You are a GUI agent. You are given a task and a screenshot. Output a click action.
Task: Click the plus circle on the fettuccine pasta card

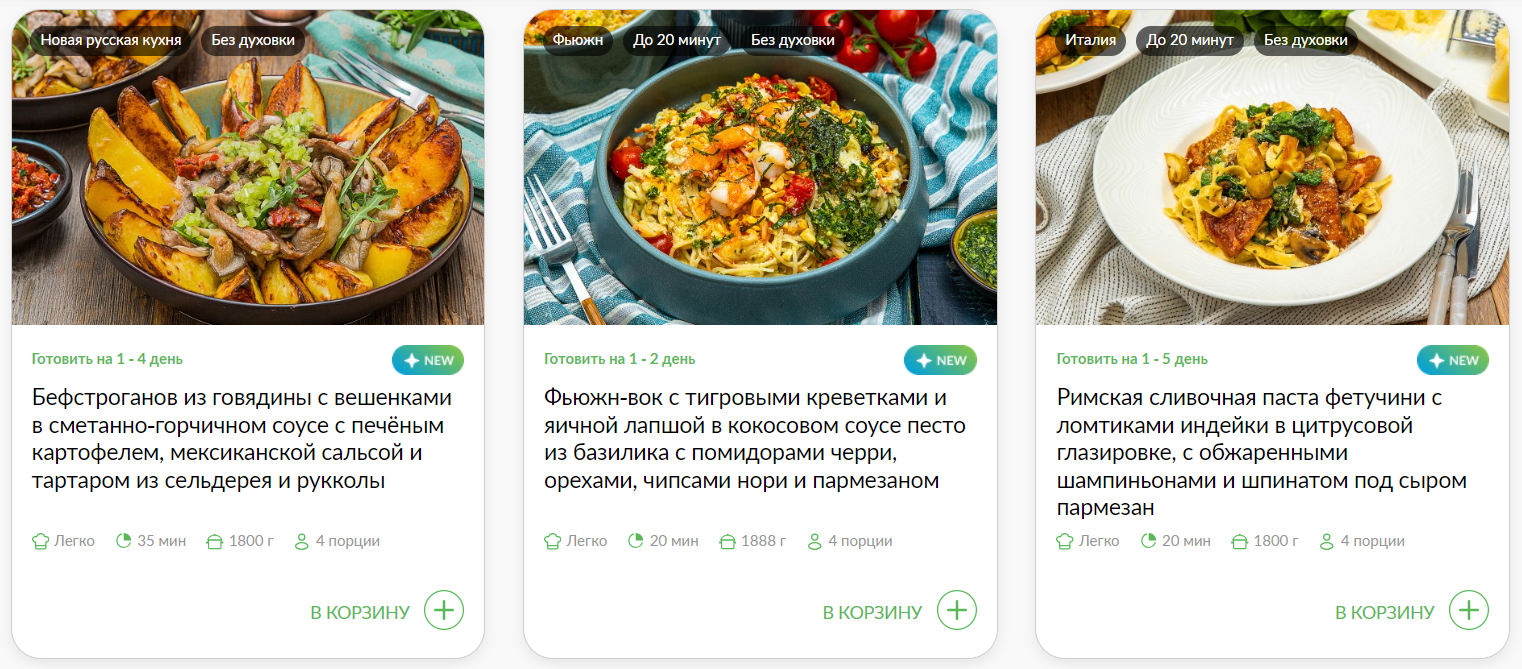[1469, 610]
